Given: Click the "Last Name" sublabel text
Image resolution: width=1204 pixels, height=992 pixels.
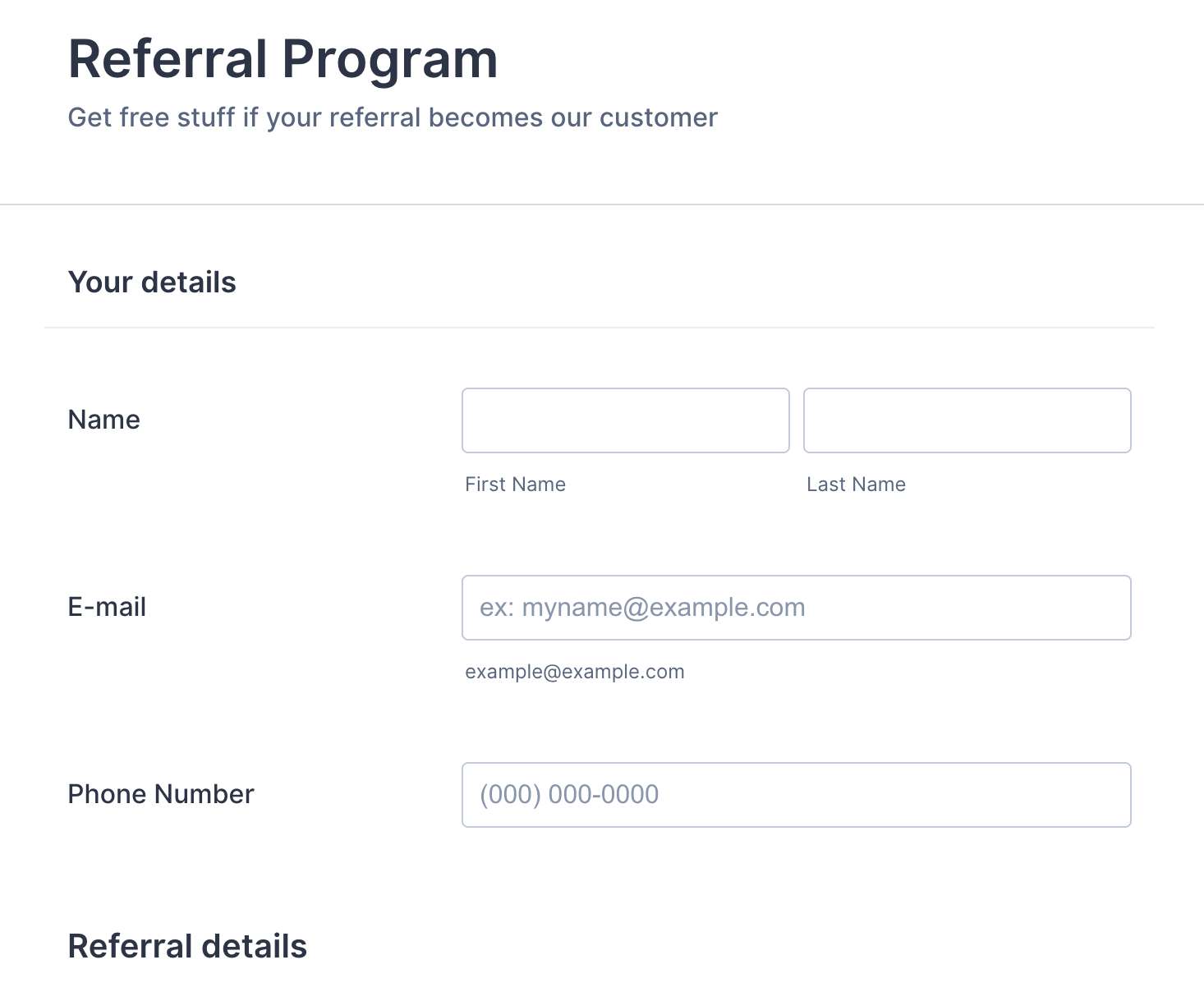Looking at the screenshot, I should tap(856, 485).
